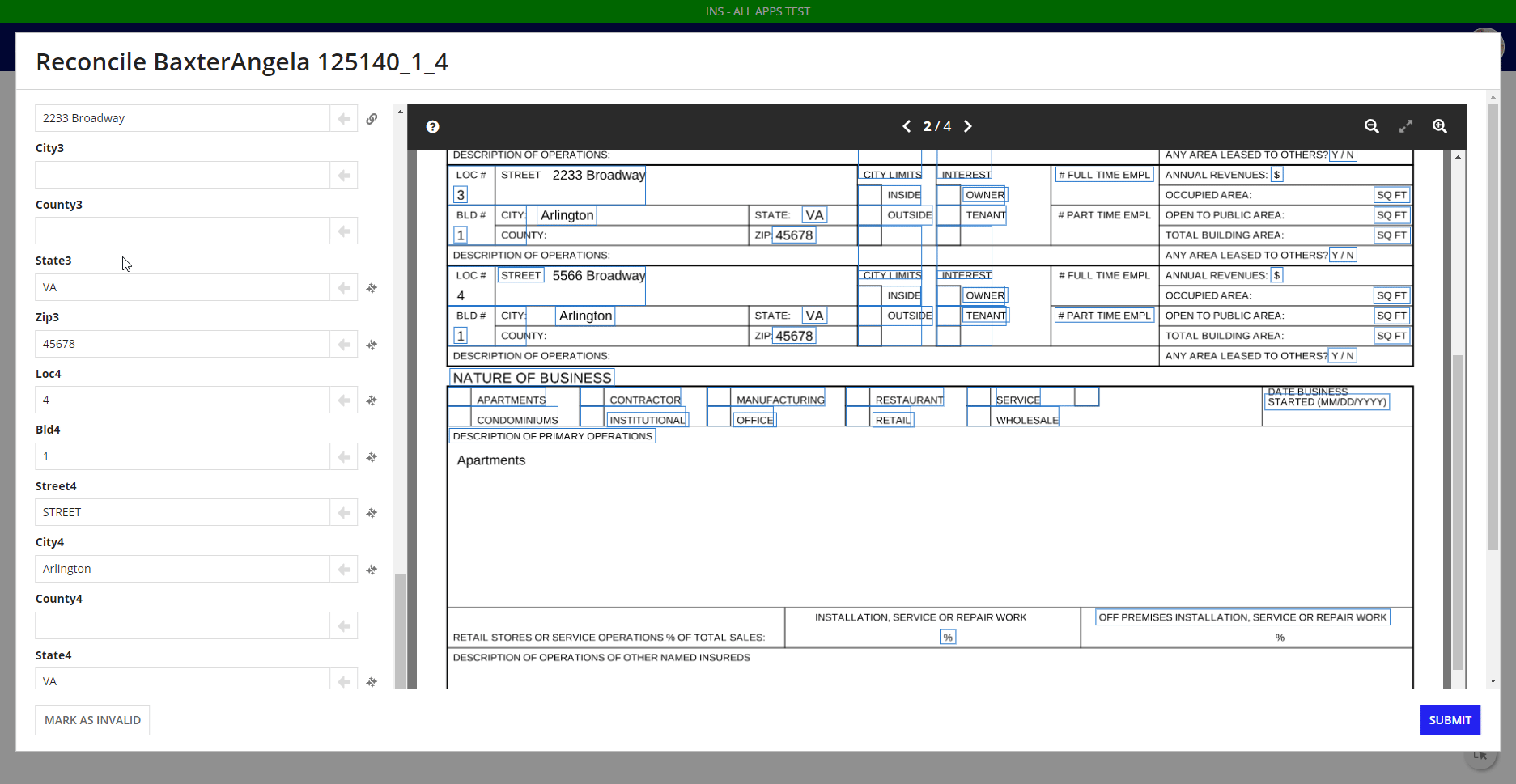Go to next document page

pos(968,126)
